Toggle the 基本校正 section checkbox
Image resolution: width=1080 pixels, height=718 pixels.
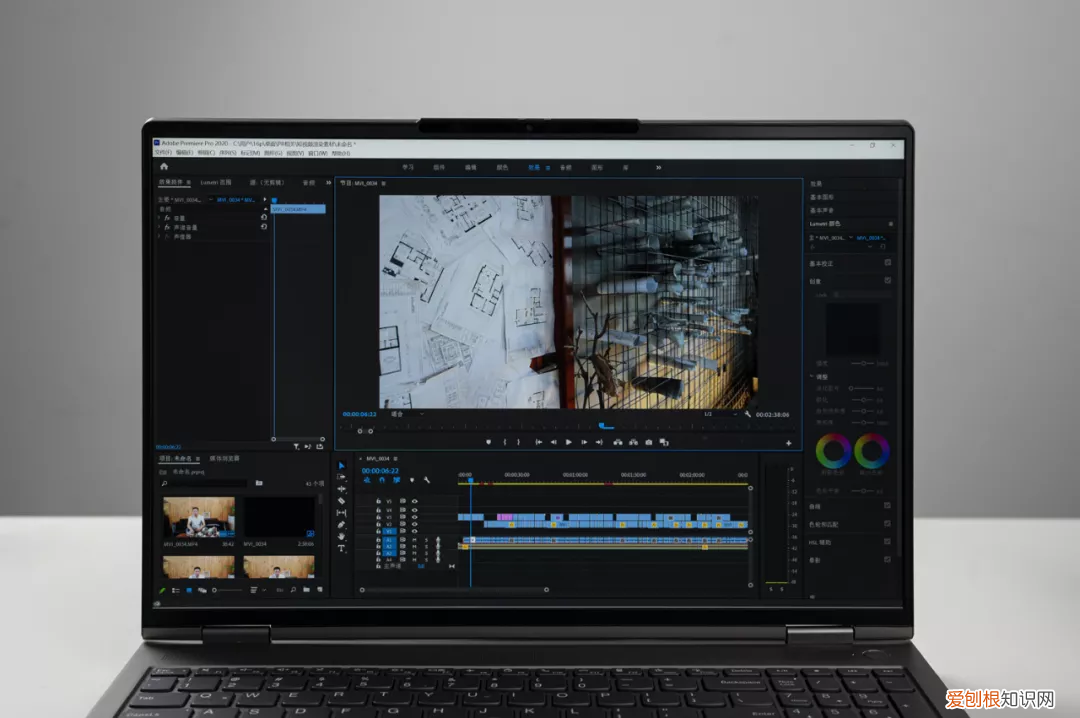pos(887,263)
